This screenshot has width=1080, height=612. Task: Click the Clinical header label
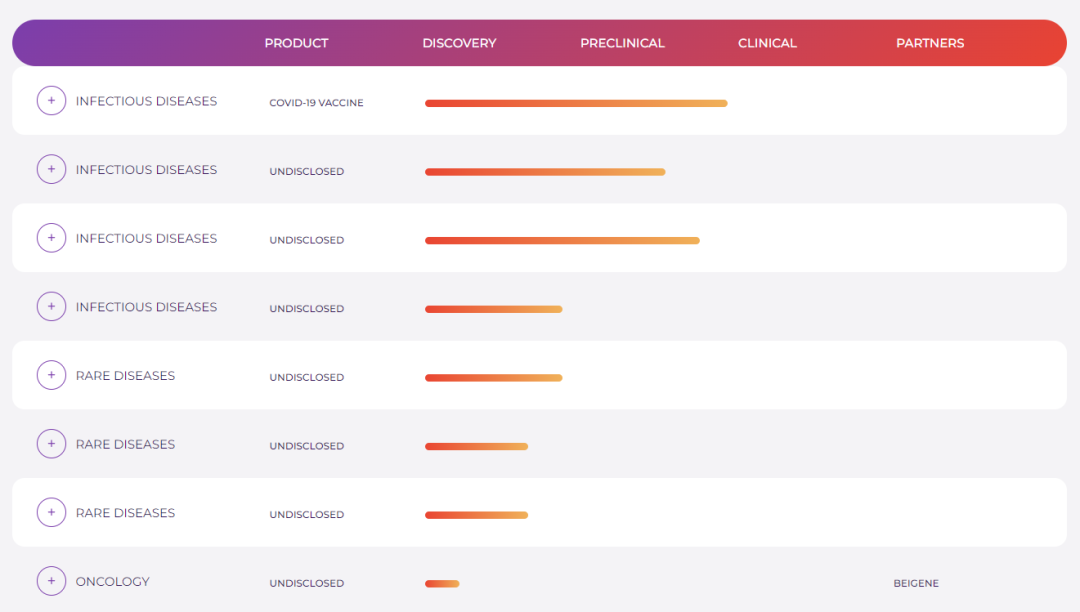767,43
